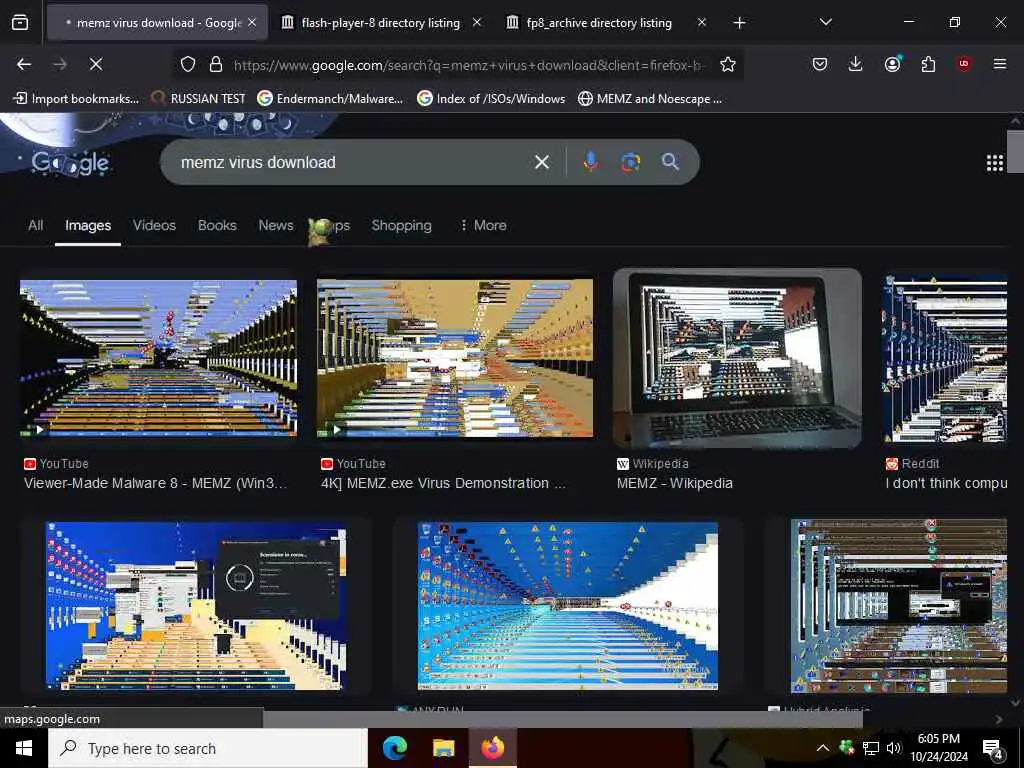This screenshot has height=768, width=1024.
Task: Open Import bookmarks bookmark
Action: click(x=76, y=99)
